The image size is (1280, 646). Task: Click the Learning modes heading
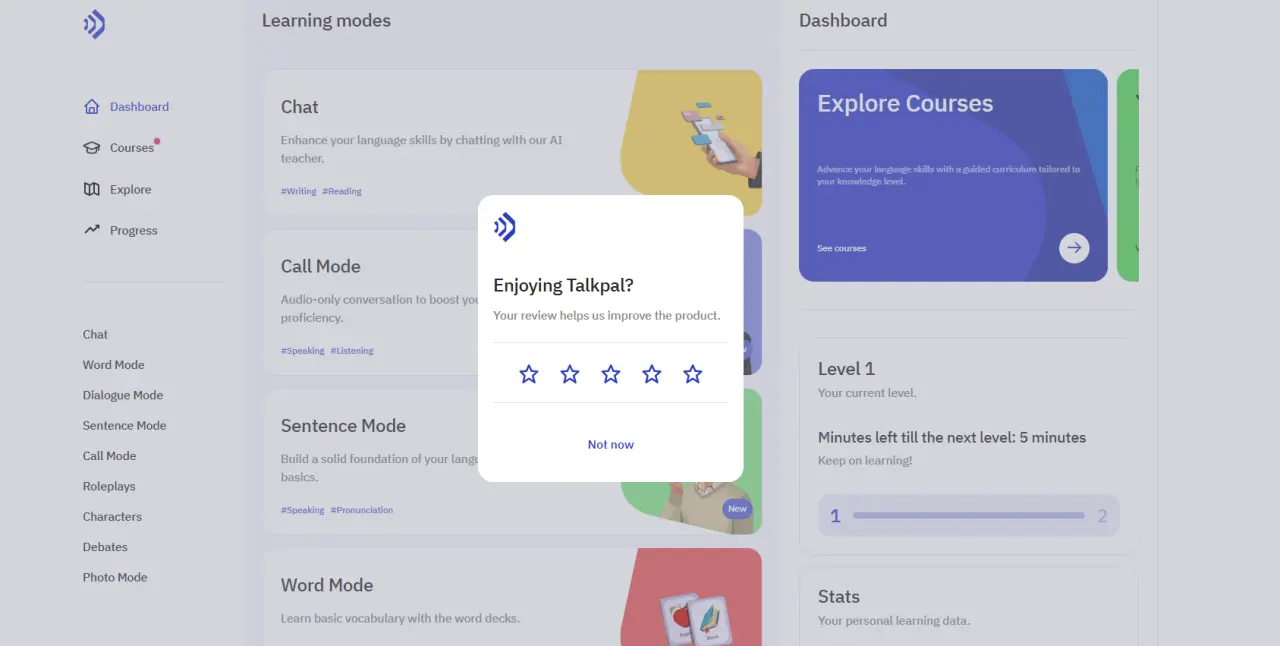(x=326, y=21)
